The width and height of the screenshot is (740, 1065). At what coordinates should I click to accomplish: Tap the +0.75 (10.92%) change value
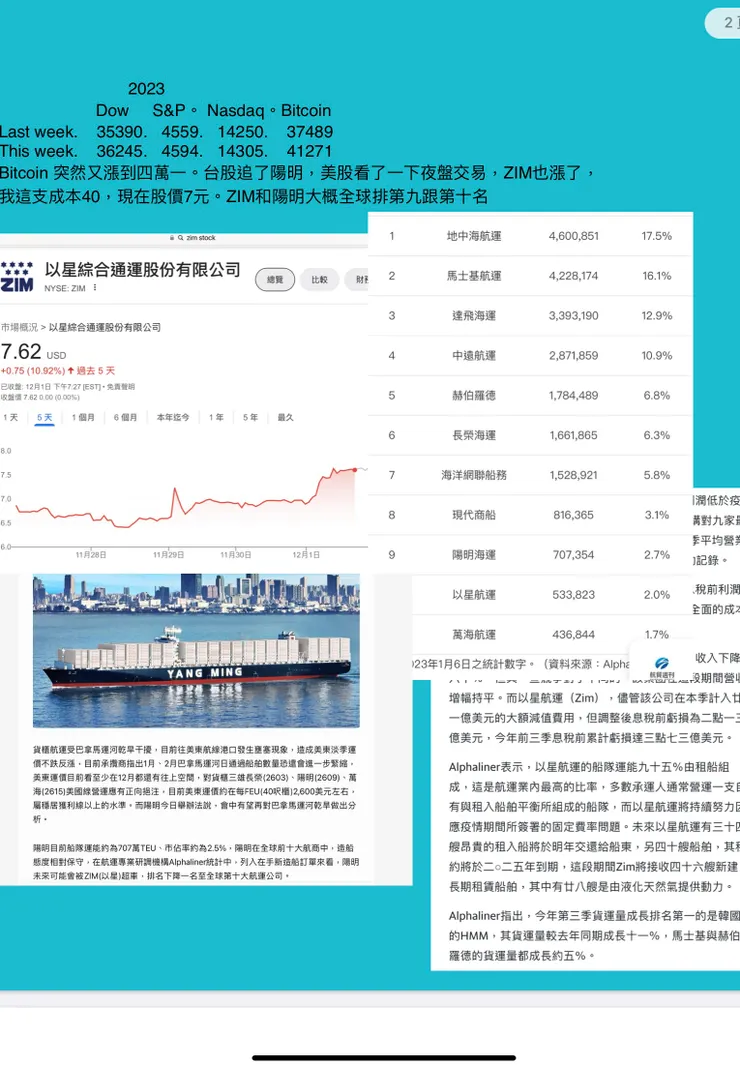point(33,371)
